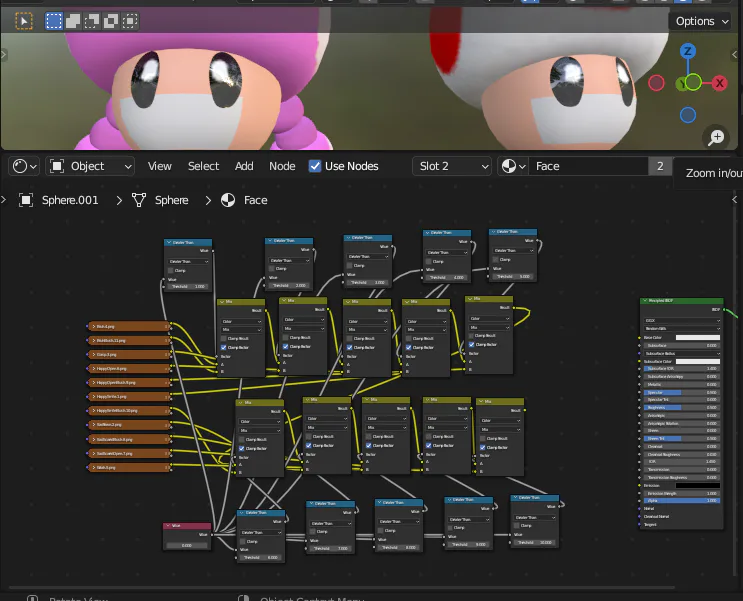This screenshot has height=601, width=743.
Task: Click the Base Color swatch
Action: (x=698, y=338)
